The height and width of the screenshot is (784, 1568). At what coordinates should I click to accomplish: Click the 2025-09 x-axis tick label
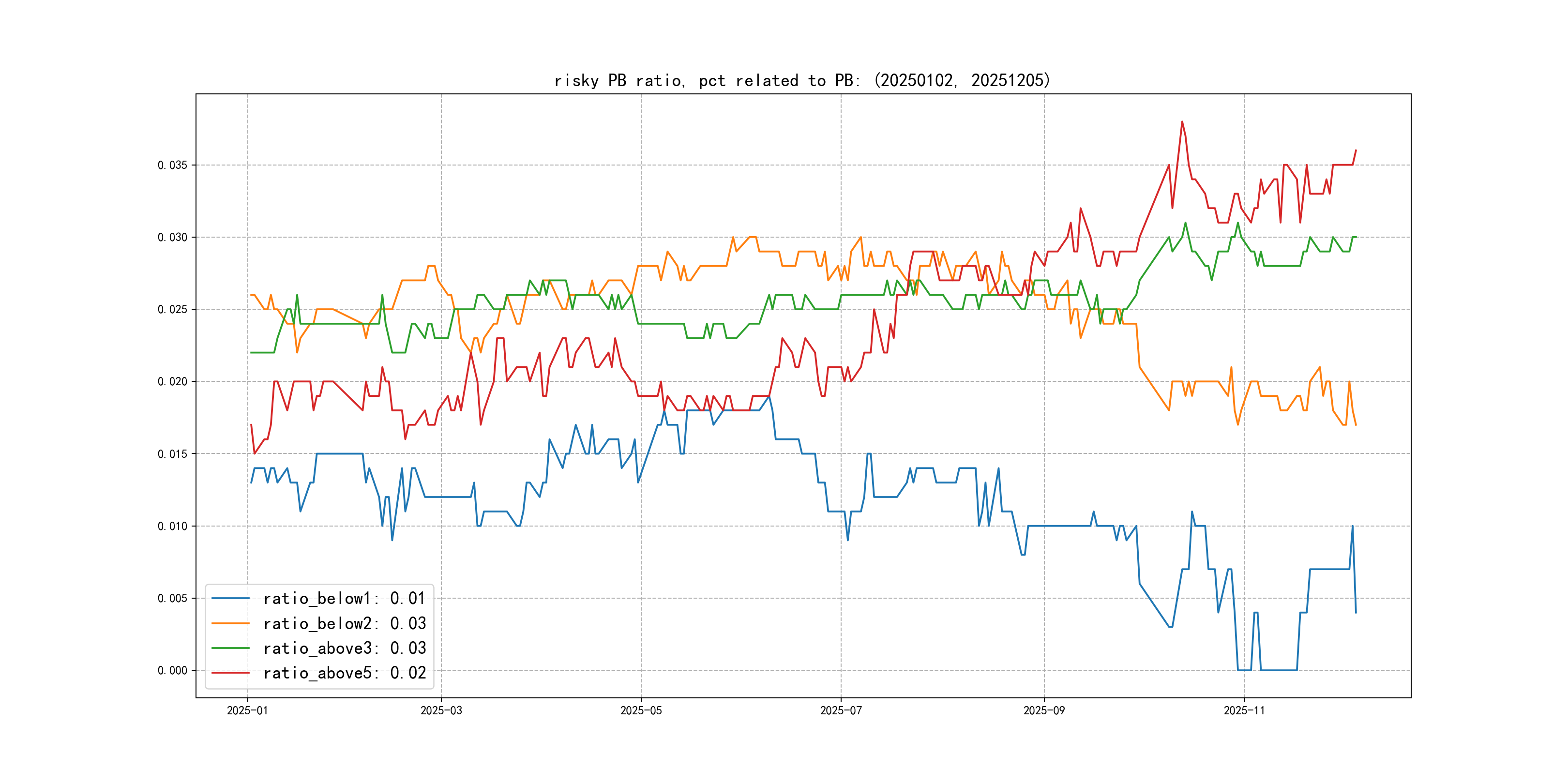click(x=1044, y=710)
